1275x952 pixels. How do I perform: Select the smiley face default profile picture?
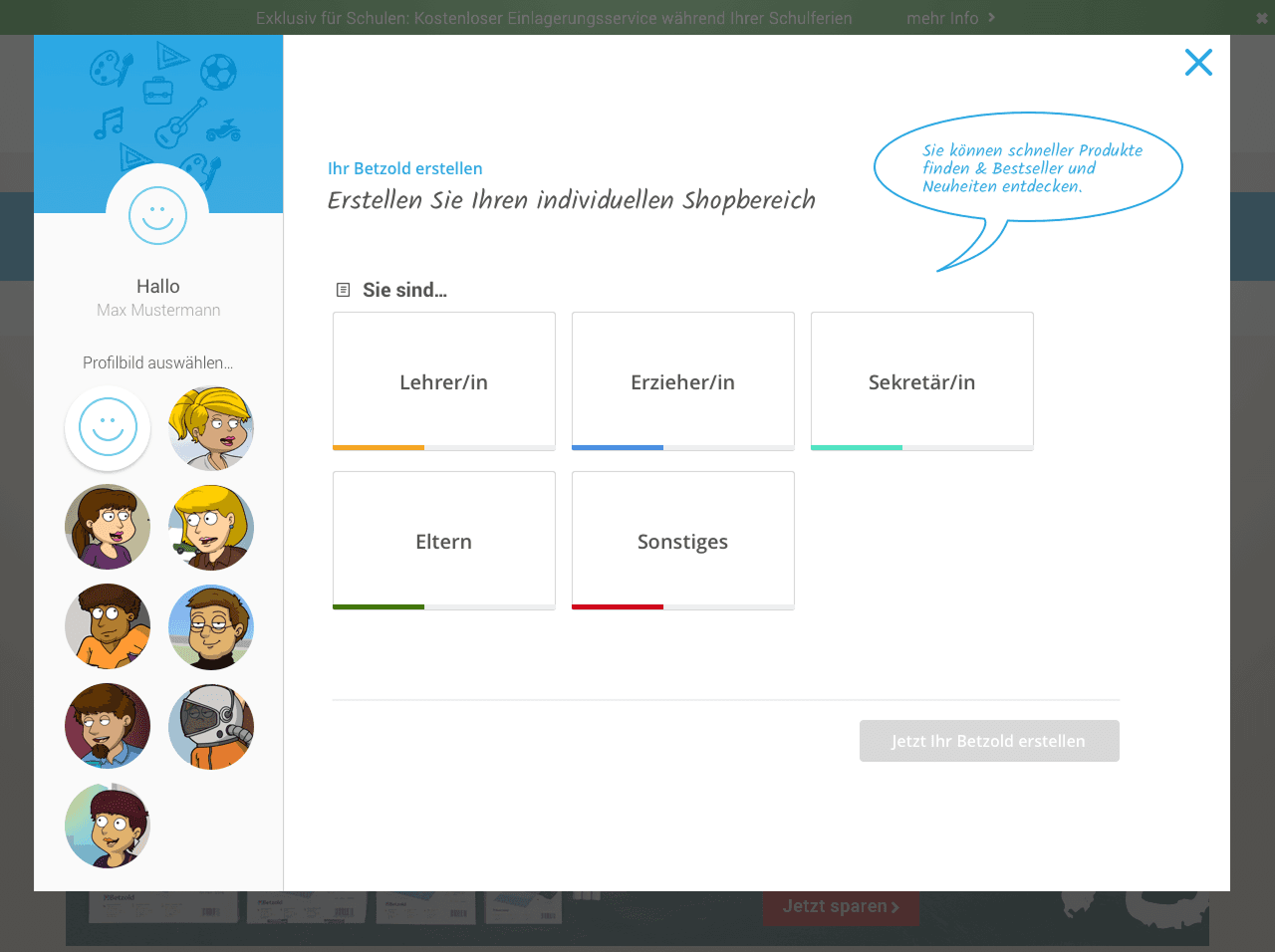[x=108, y=428]
